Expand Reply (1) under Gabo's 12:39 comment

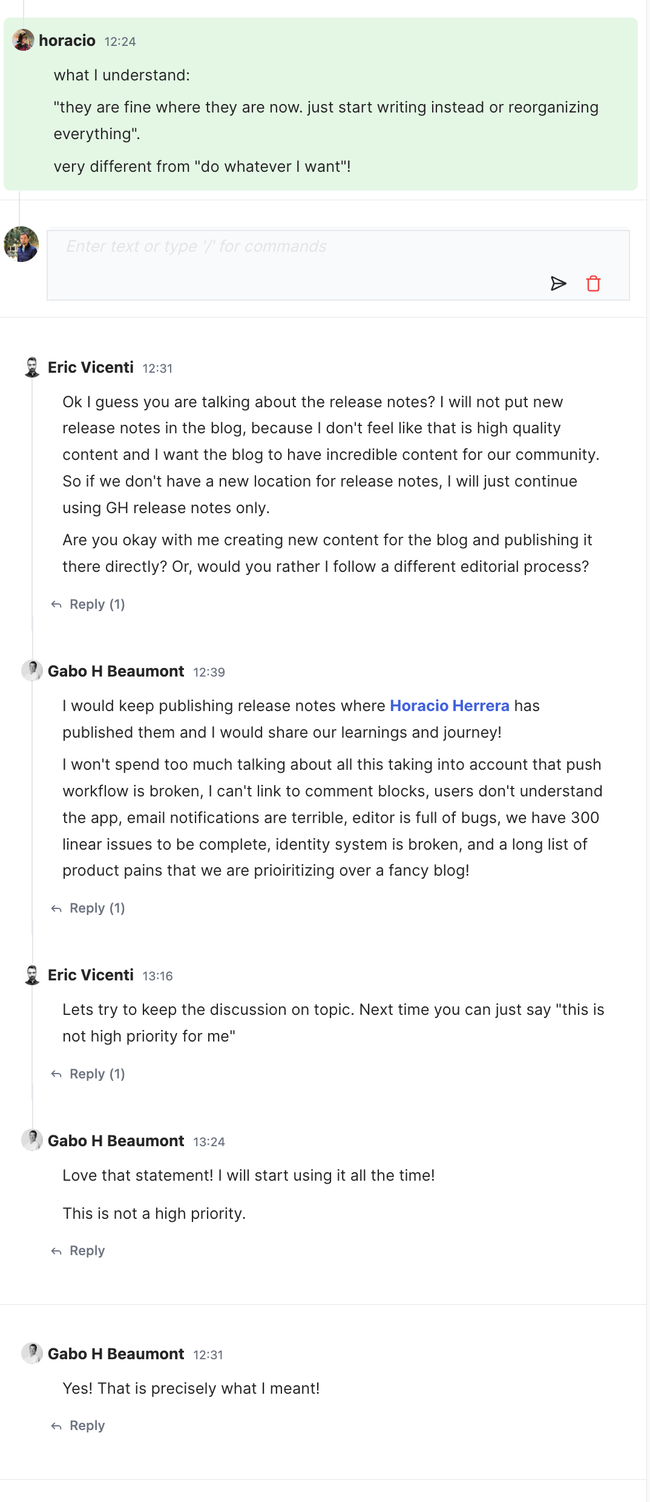pos(88,908)
